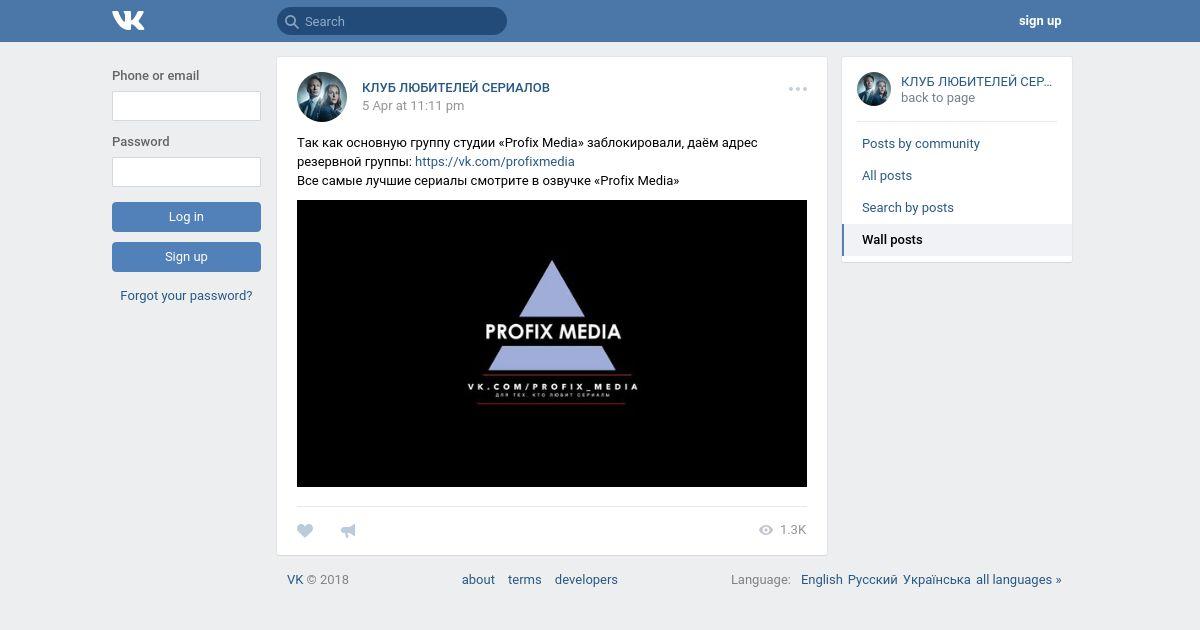1200x630 pixels.
Task: Open КЛУБ ЛЮБИТЕЛЕЙ СЕРИАЛОВ post author link
Action: pos(456,88)
